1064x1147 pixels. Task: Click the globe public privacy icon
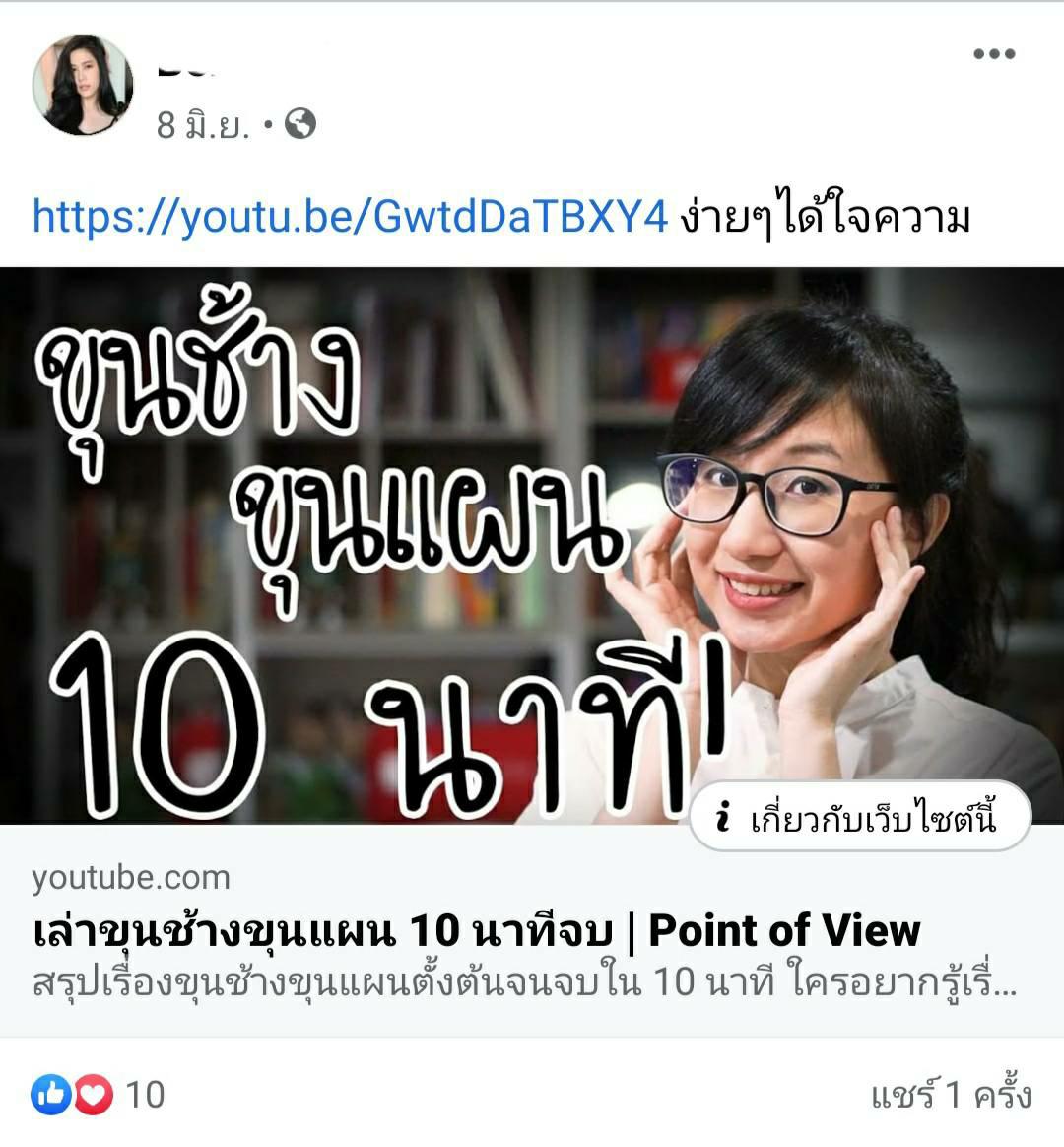coord(300,123)
